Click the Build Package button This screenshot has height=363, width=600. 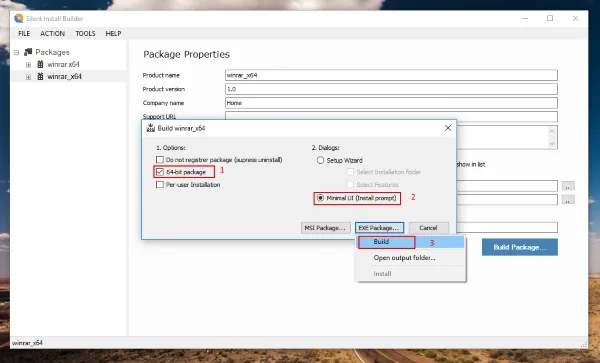pyautogui.click(x=520, y=247)
